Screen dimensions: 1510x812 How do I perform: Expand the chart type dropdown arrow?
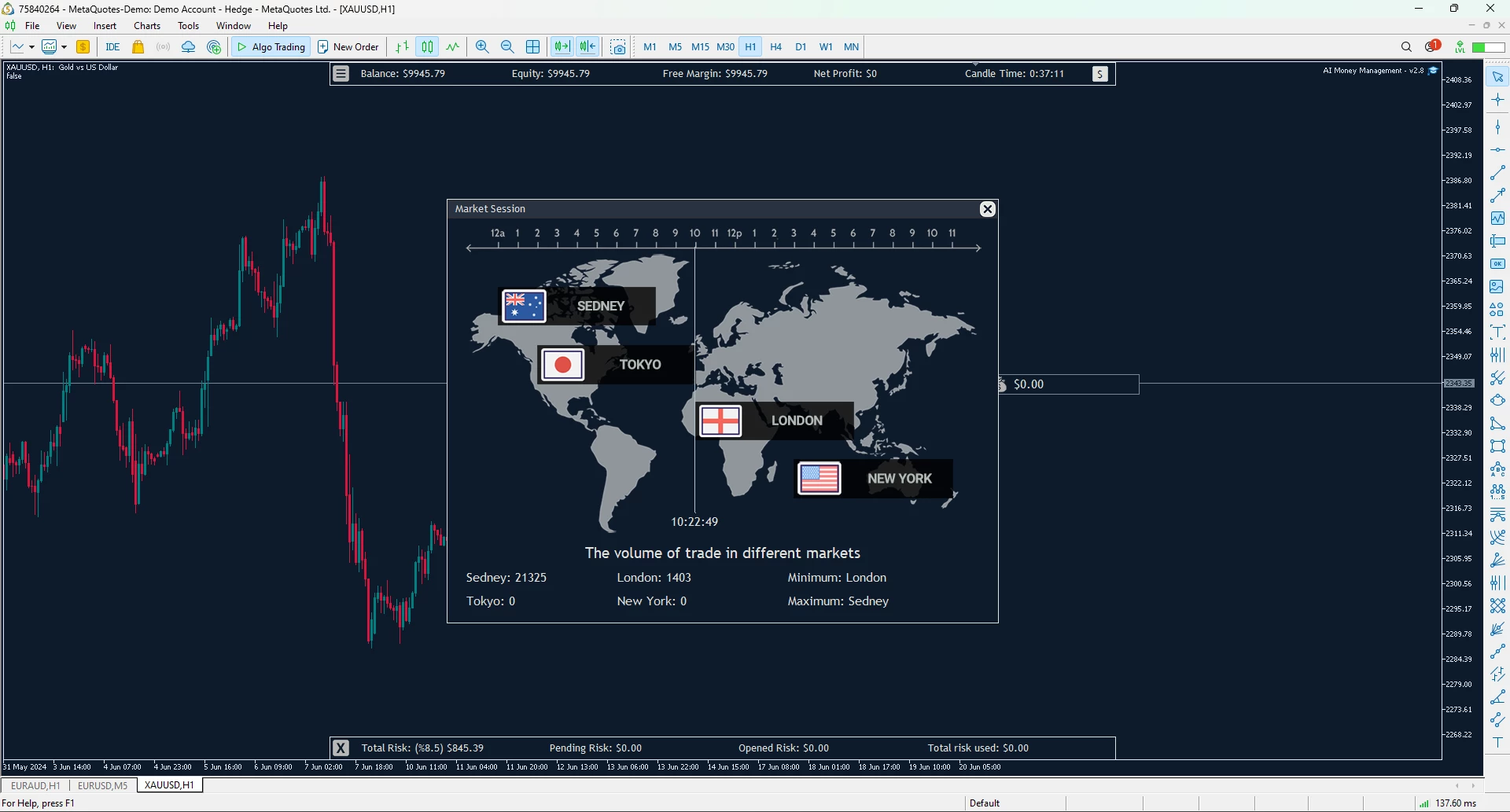[x=31, y=47]
